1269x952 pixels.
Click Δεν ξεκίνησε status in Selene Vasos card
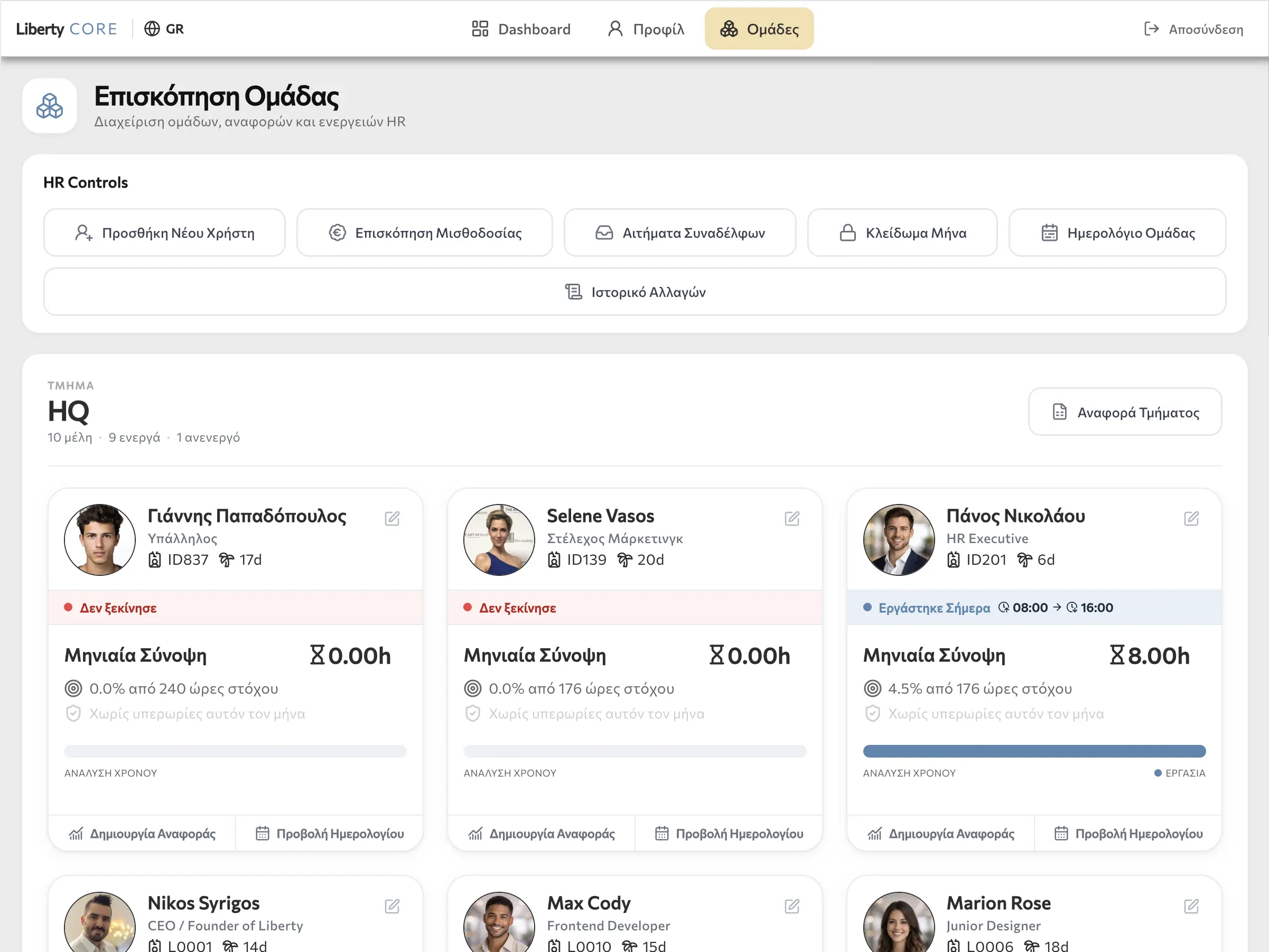517,608
